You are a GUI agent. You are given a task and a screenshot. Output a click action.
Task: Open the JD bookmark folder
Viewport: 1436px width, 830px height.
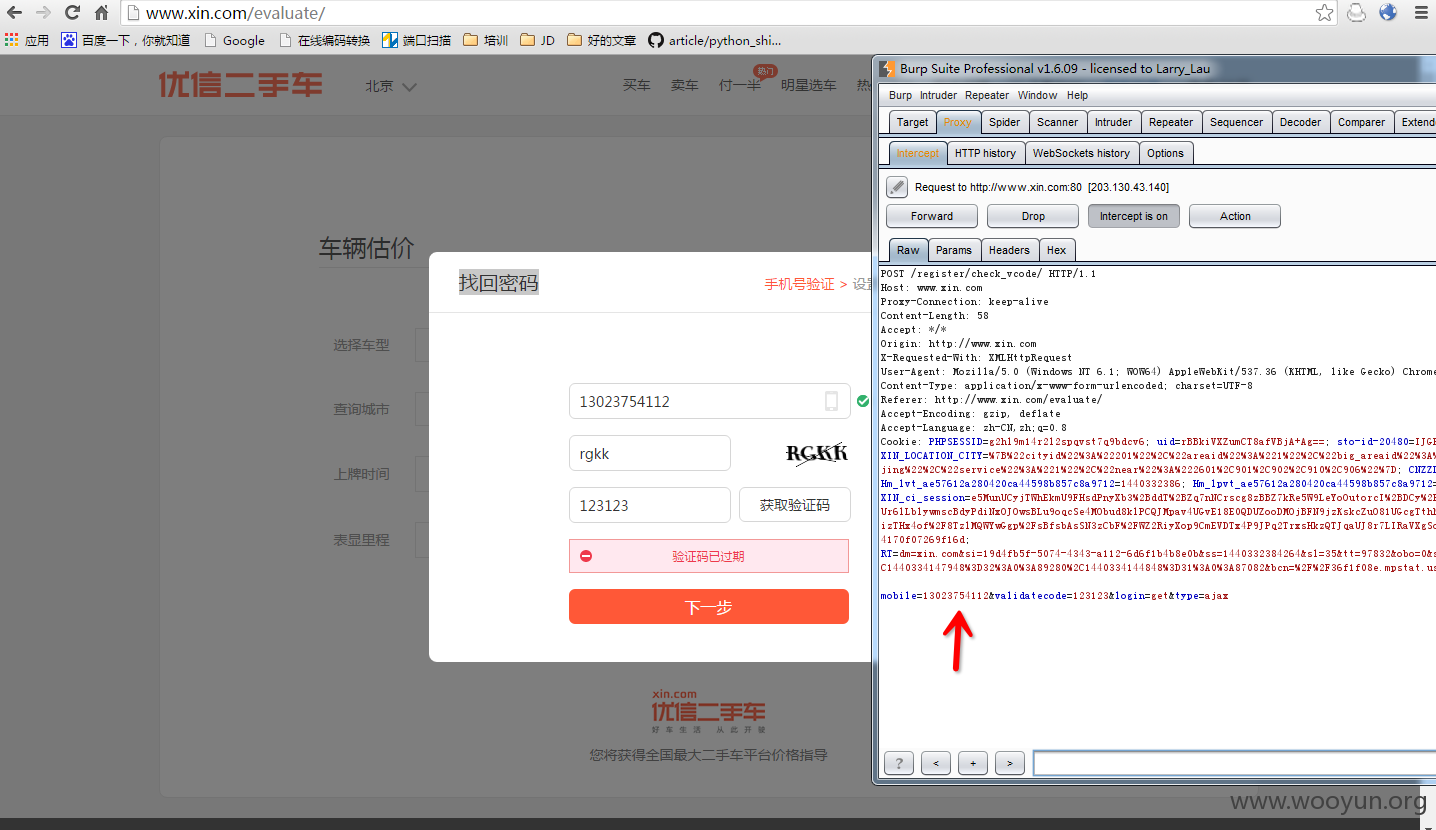click(x=537, y=40)
